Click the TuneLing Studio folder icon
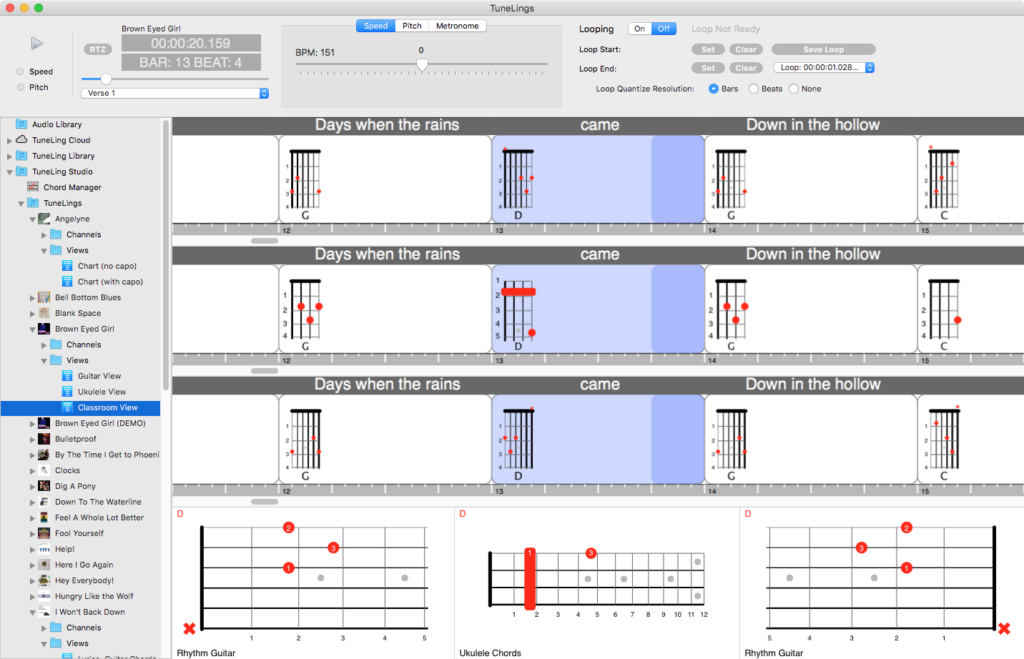 [x=22, y=171]
